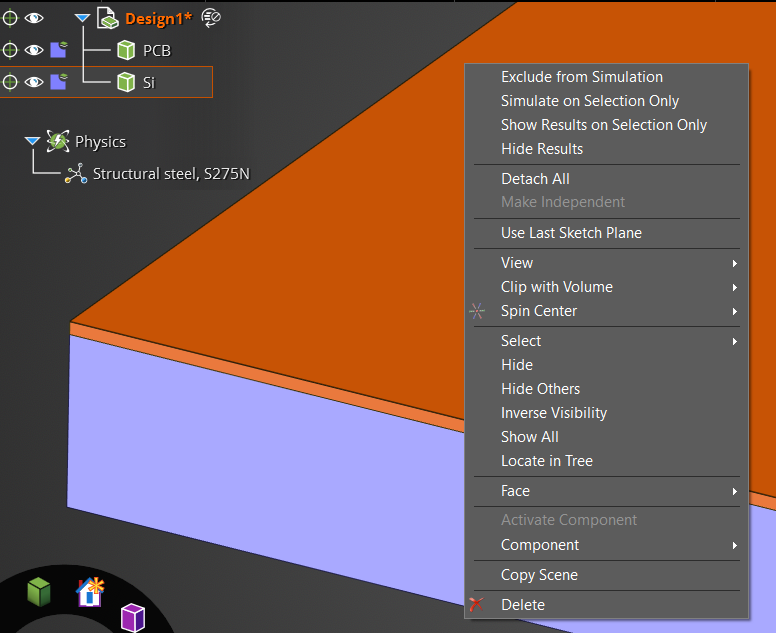776x633 pixels.
Task: Click purple layer icon in Si row
Action: [x=59, y=82]
